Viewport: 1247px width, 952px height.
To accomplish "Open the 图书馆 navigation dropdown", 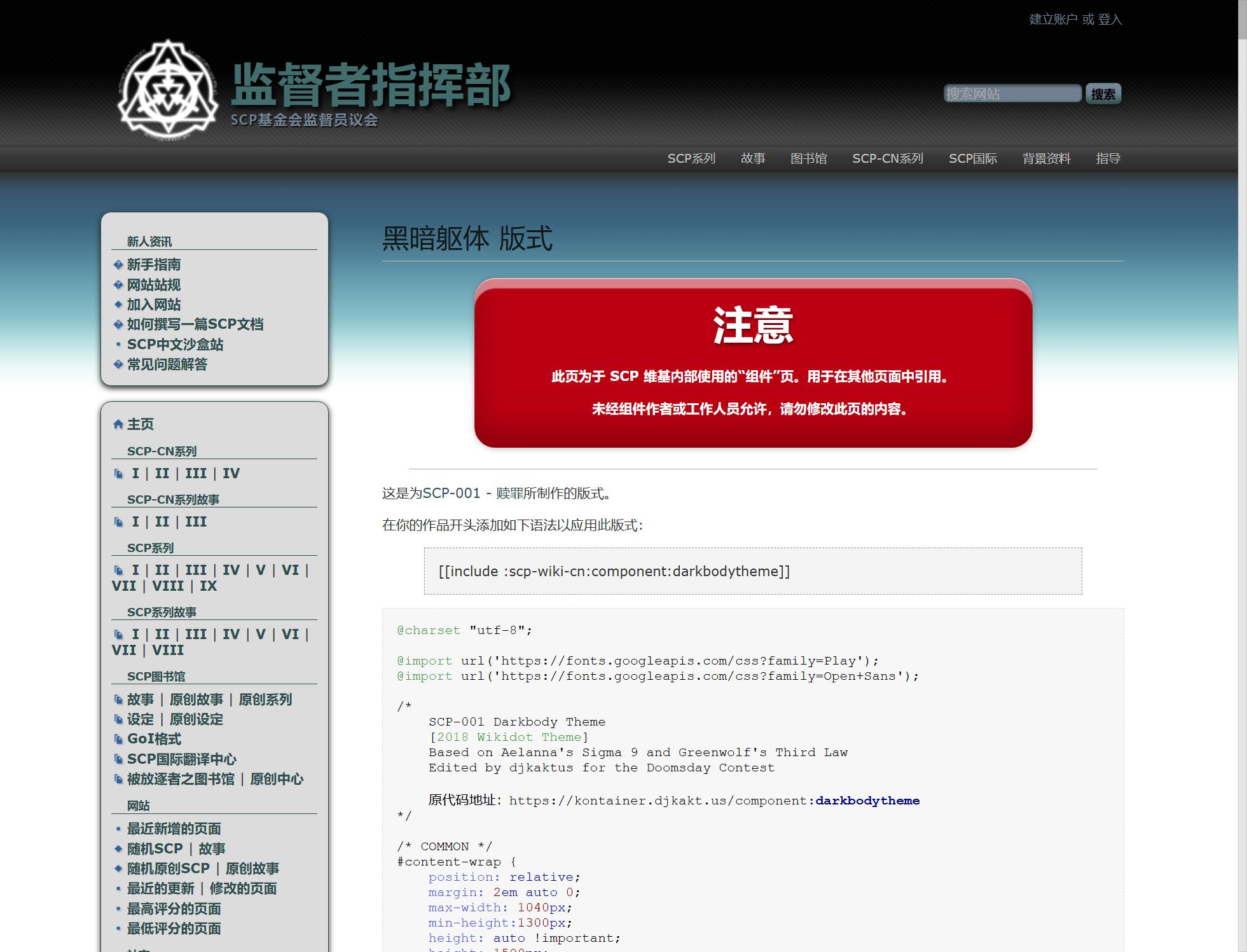I will (x=808, y=158).
